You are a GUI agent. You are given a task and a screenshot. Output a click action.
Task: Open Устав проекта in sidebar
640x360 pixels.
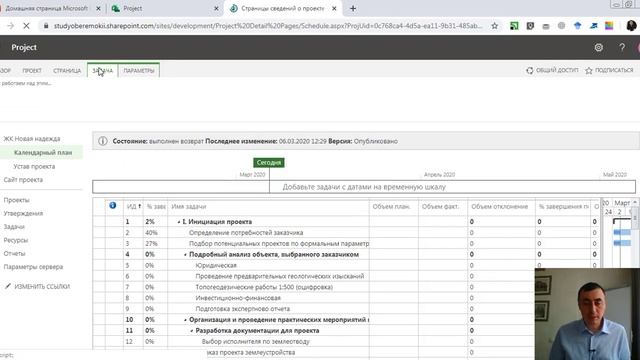pos(34,166)
